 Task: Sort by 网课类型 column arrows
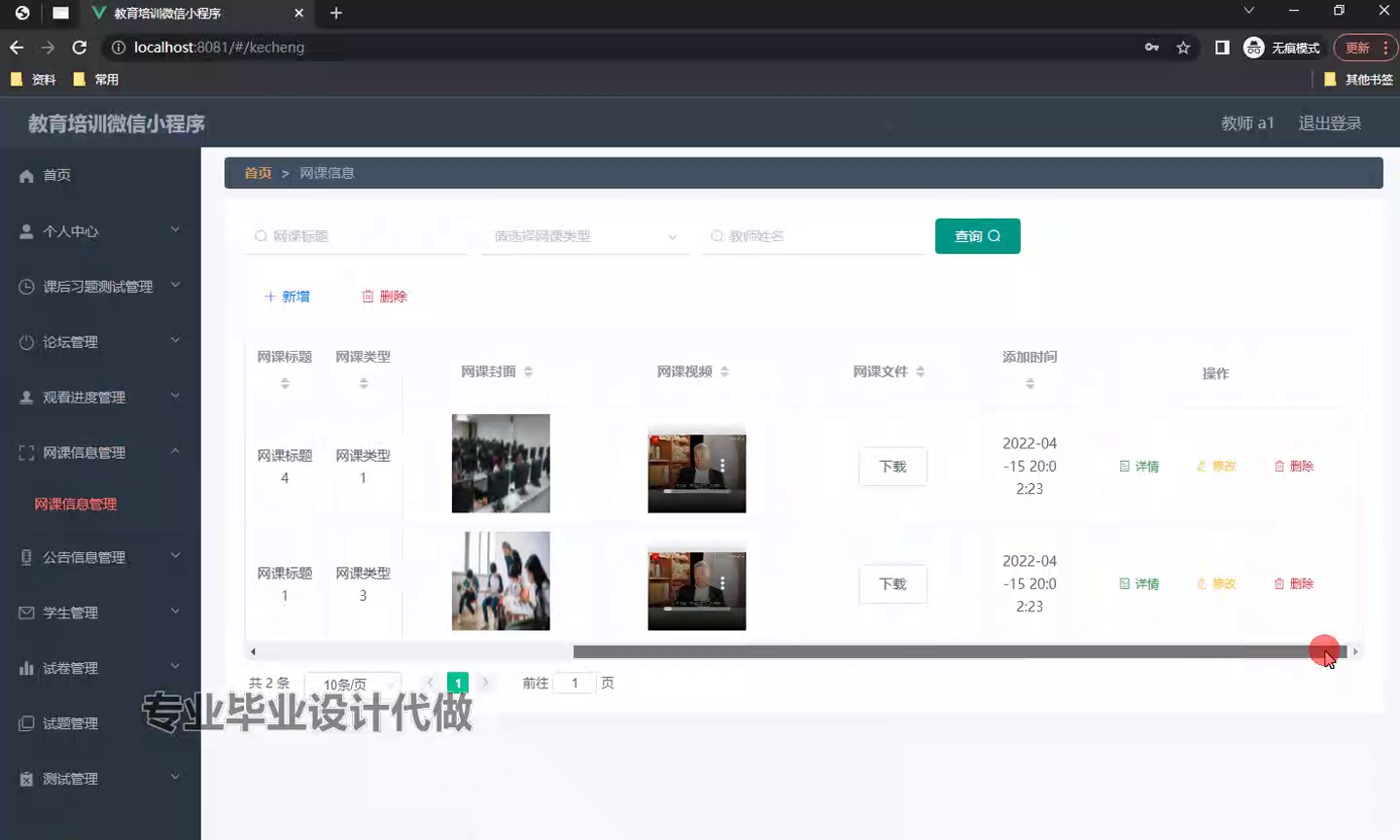[364, 384]
